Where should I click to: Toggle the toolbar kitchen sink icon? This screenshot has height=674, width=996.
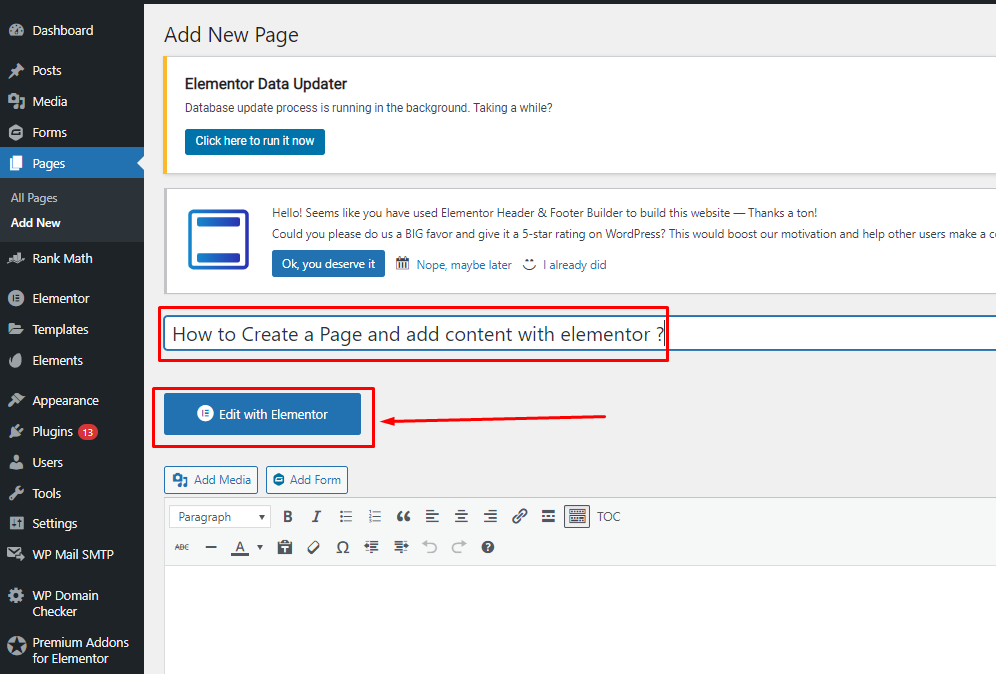pyautogui.click(x=577, y=516)
